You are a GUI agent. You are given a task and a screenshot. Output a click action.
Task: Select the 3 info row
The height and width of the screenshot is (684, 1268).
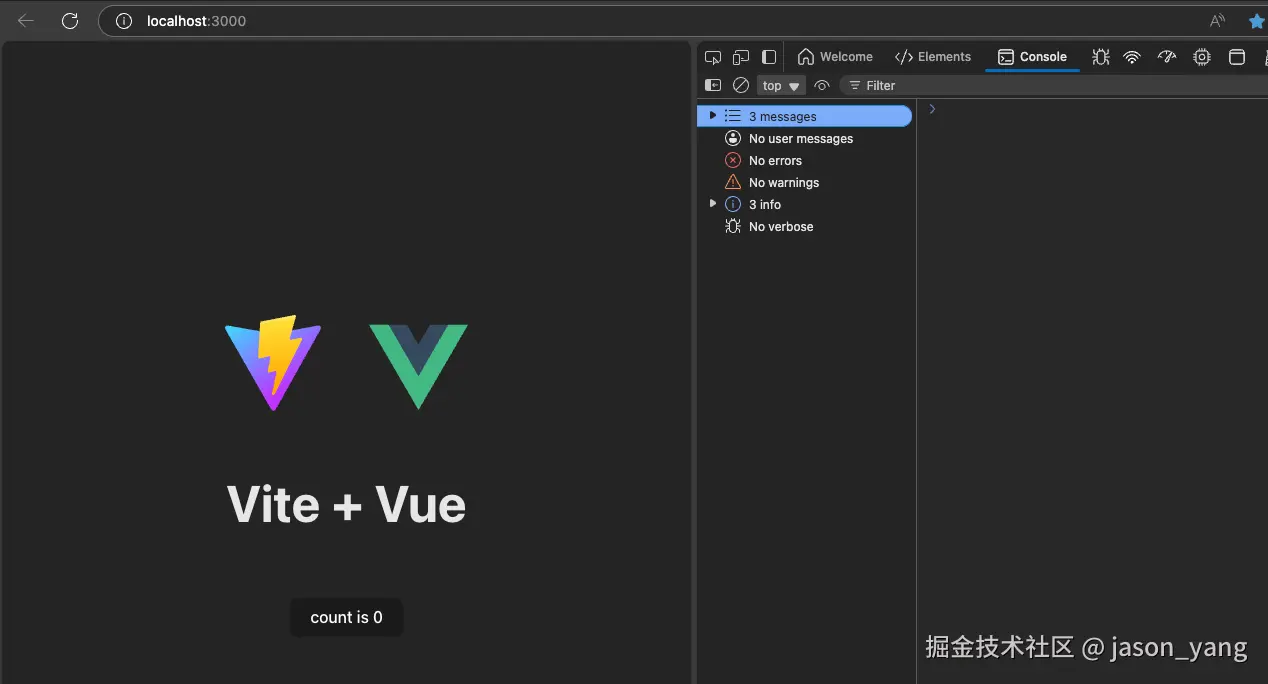coord(805,204)
